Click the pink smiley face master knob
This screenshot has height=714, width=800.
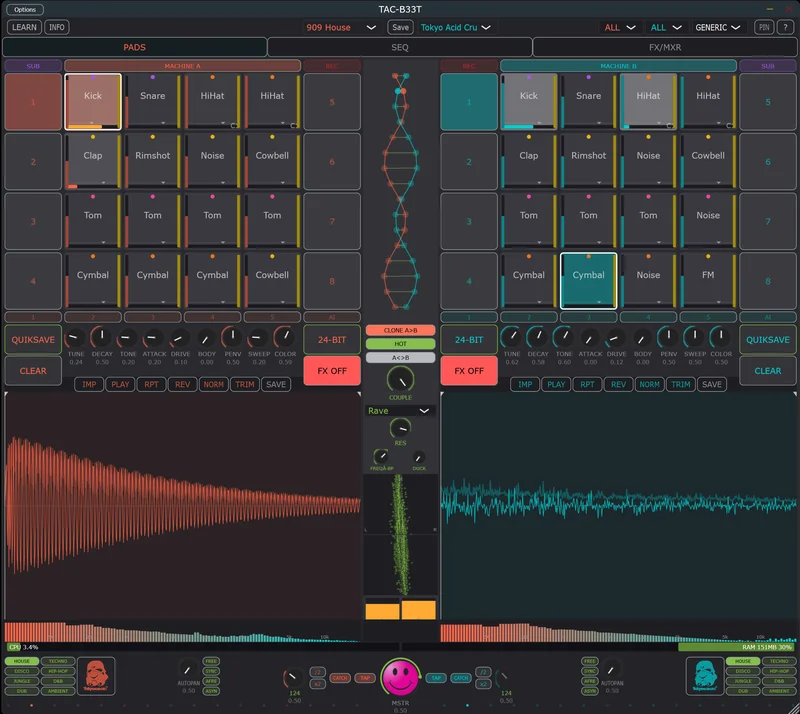(400, 677)
